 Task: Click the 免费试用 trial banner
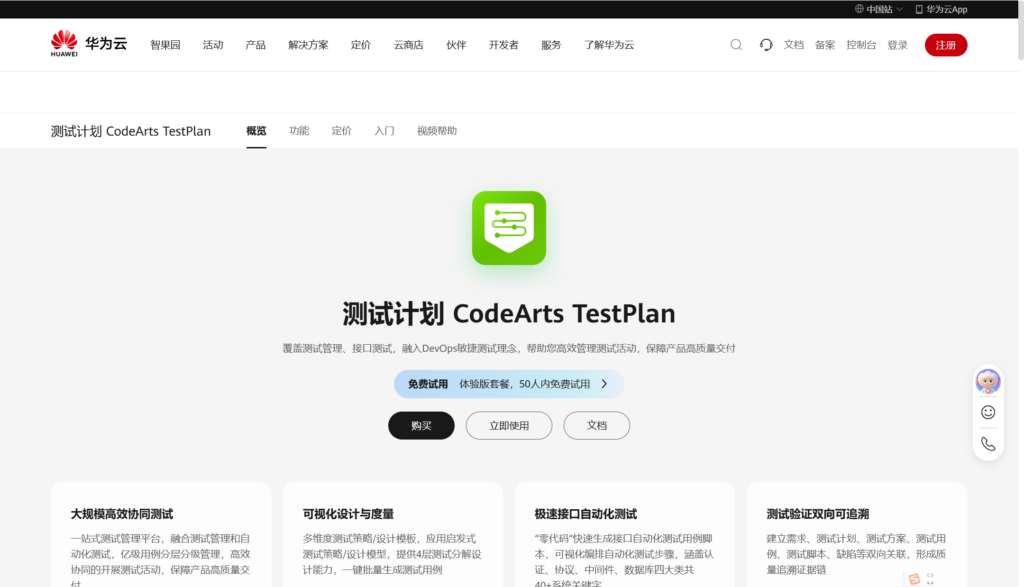509,384
